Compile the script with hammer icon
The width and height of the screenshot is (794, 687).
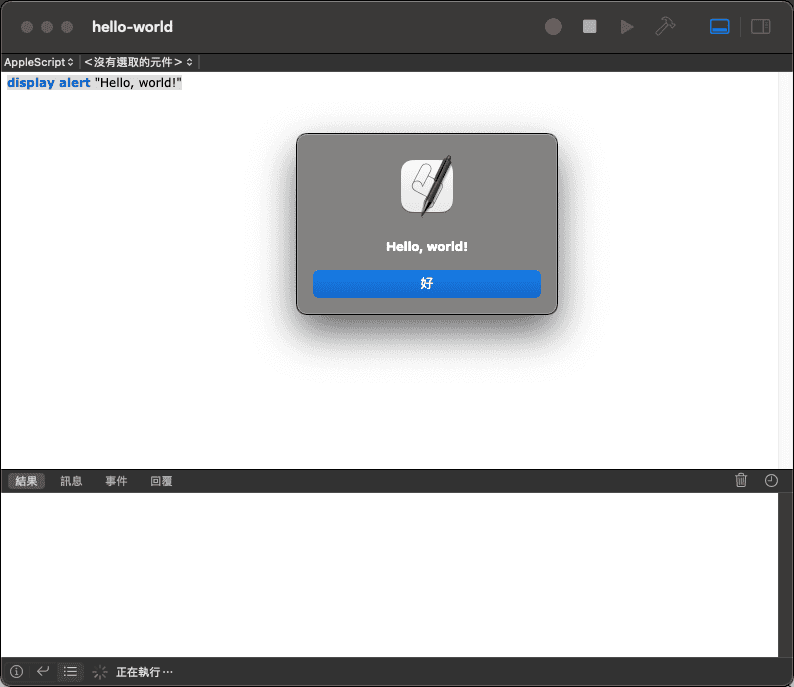pyautogui.click(x=665, y=27)
